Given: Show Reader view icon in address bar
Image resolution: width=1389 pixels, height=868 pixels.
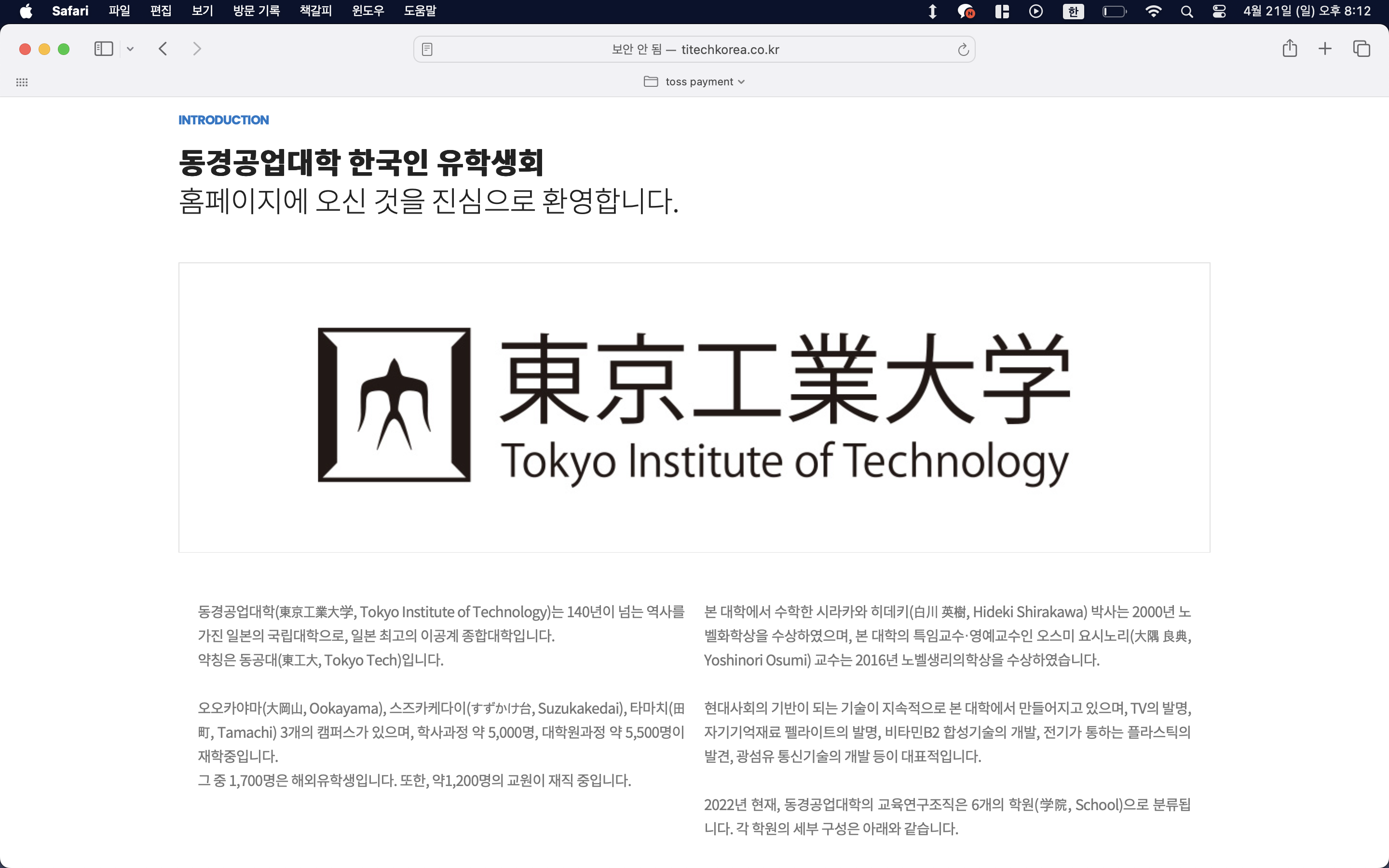Looking at the screenshot, I should (x=427, y=49).
